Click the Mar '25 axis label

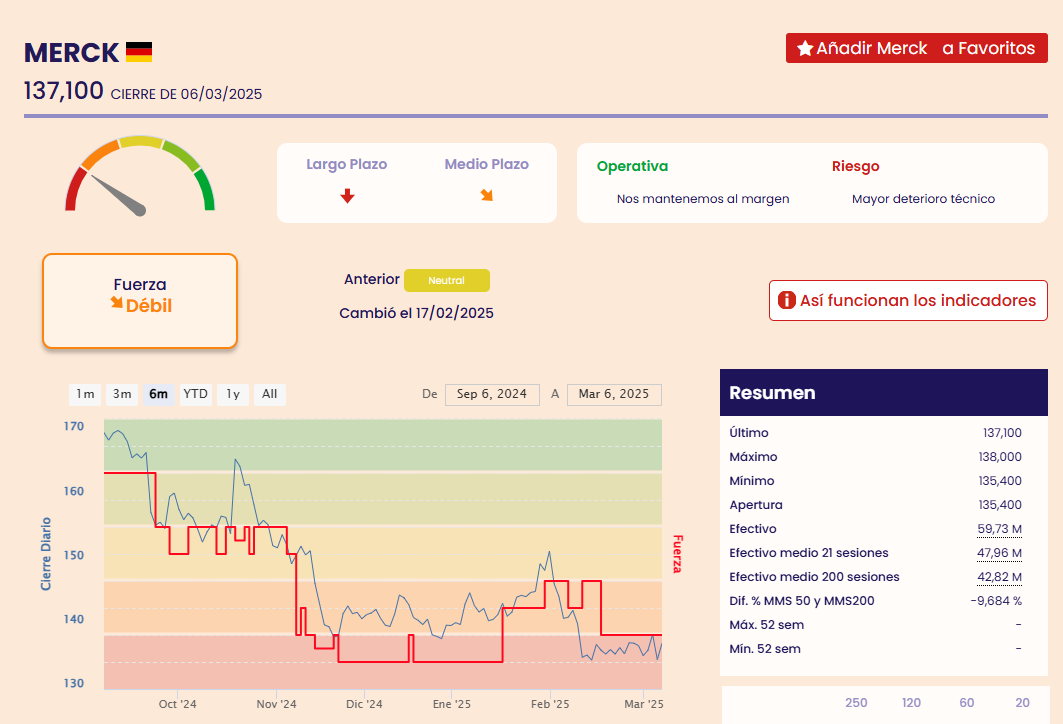[x=643, y=704]
